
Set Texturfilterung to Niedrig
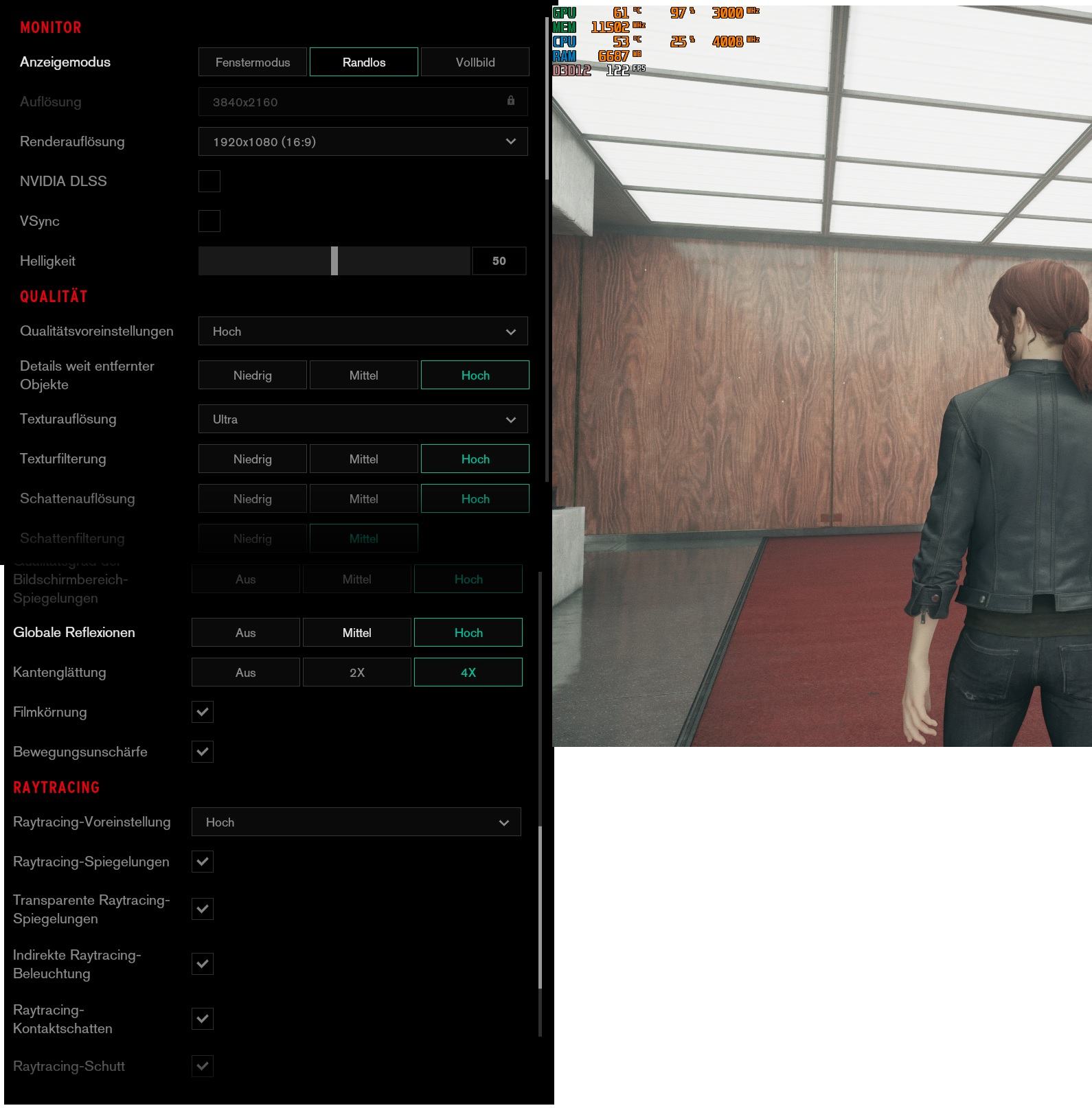(253, 459)
